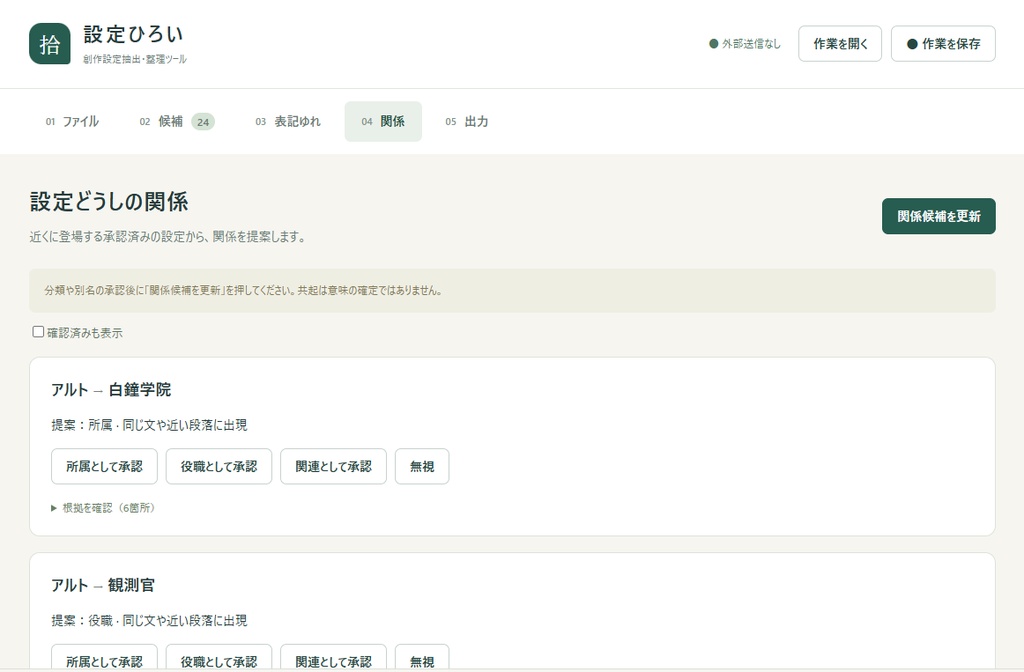Click the 創作設定抽出・整理ツール subtitle

[x=135, y=59]
